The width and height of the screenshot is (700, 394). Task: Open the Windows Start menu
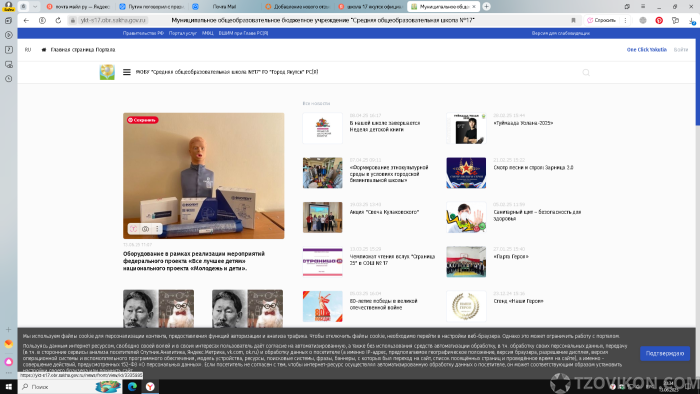[x=8, y=387]
